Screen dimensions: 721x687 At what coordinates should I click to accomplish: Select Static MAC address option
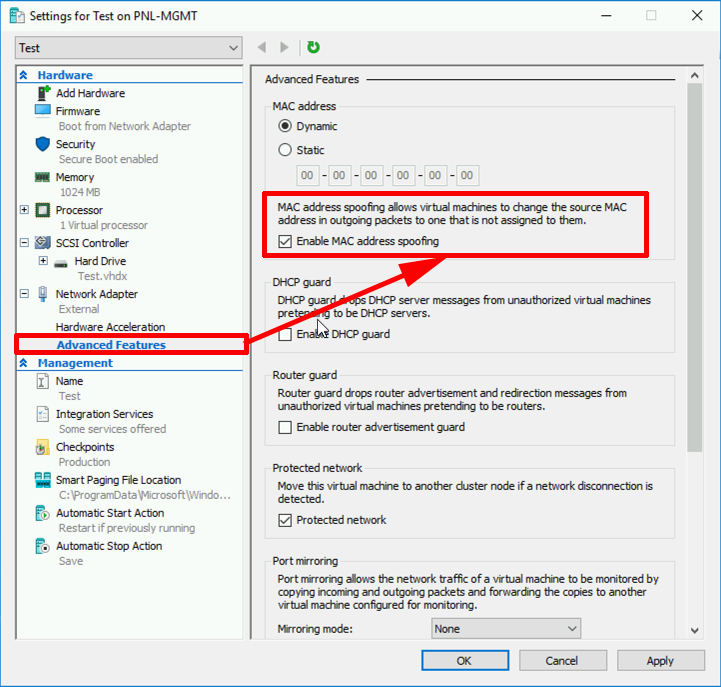click(285, 149)
